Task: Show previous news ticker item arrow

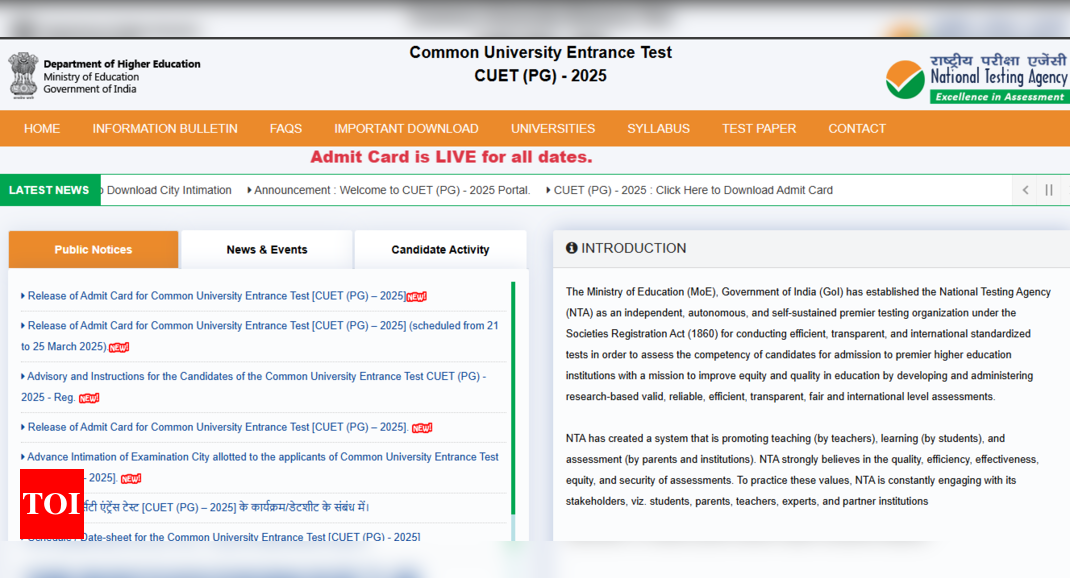Action: coord(1025,190)
